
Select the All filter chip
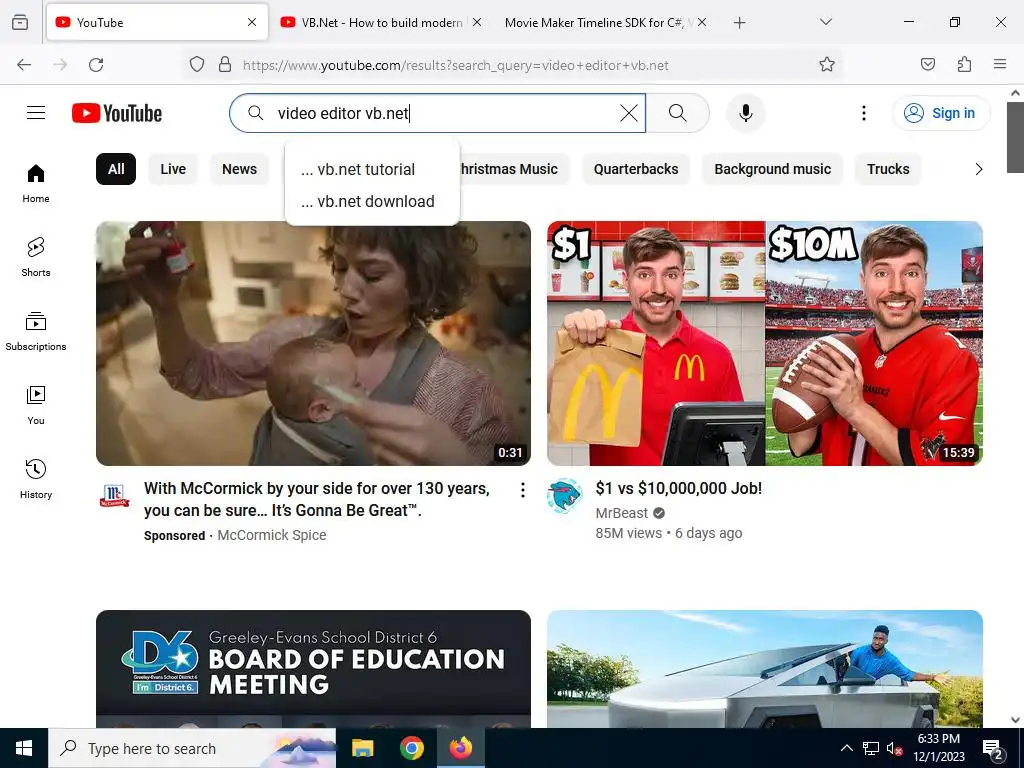[x=116, y=169]
